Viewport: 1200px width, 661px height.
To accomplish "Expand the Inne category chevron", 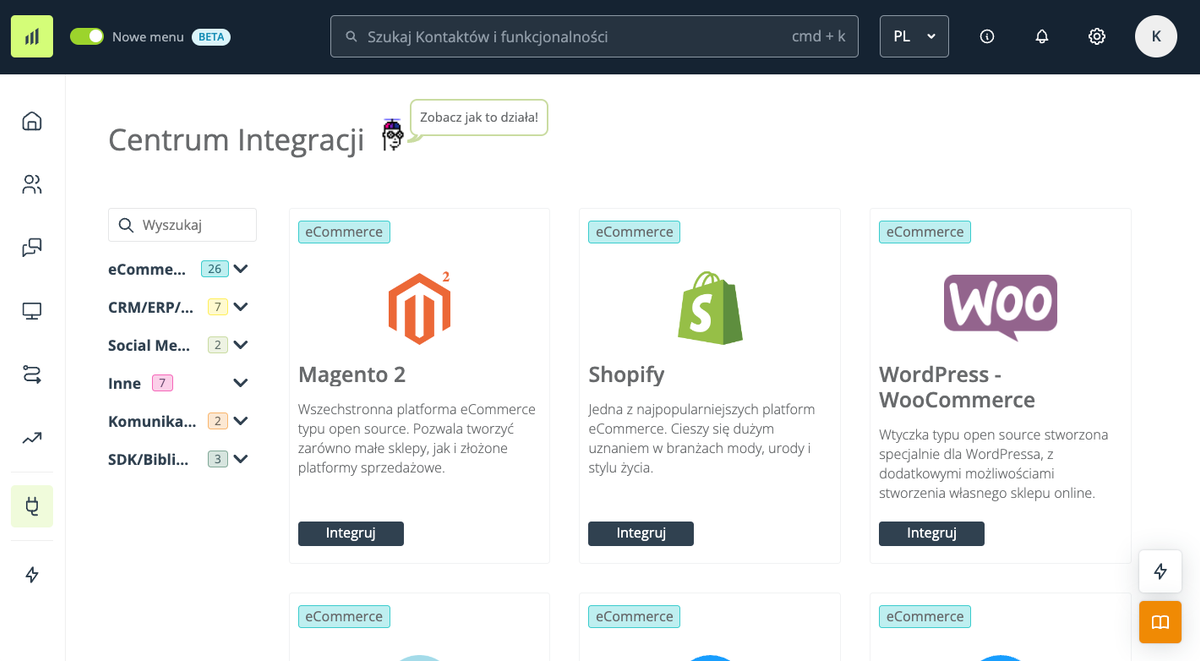I will (x=240, y=383).
